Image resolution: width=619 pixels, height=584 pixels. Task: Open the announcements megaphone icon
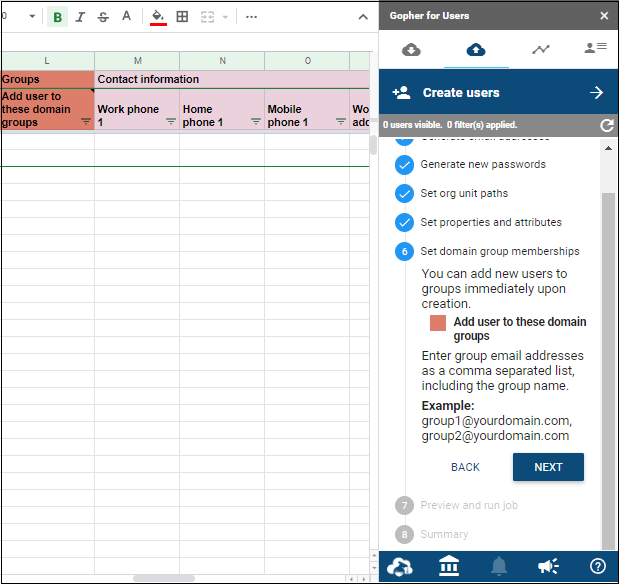coord(548,566)
